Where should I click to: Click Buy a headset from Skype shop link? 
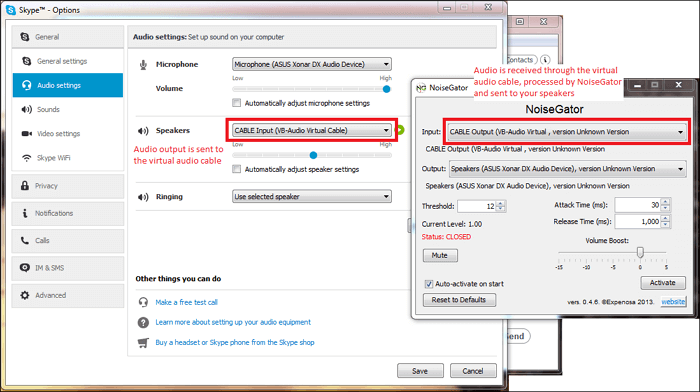tap(234, 342)
